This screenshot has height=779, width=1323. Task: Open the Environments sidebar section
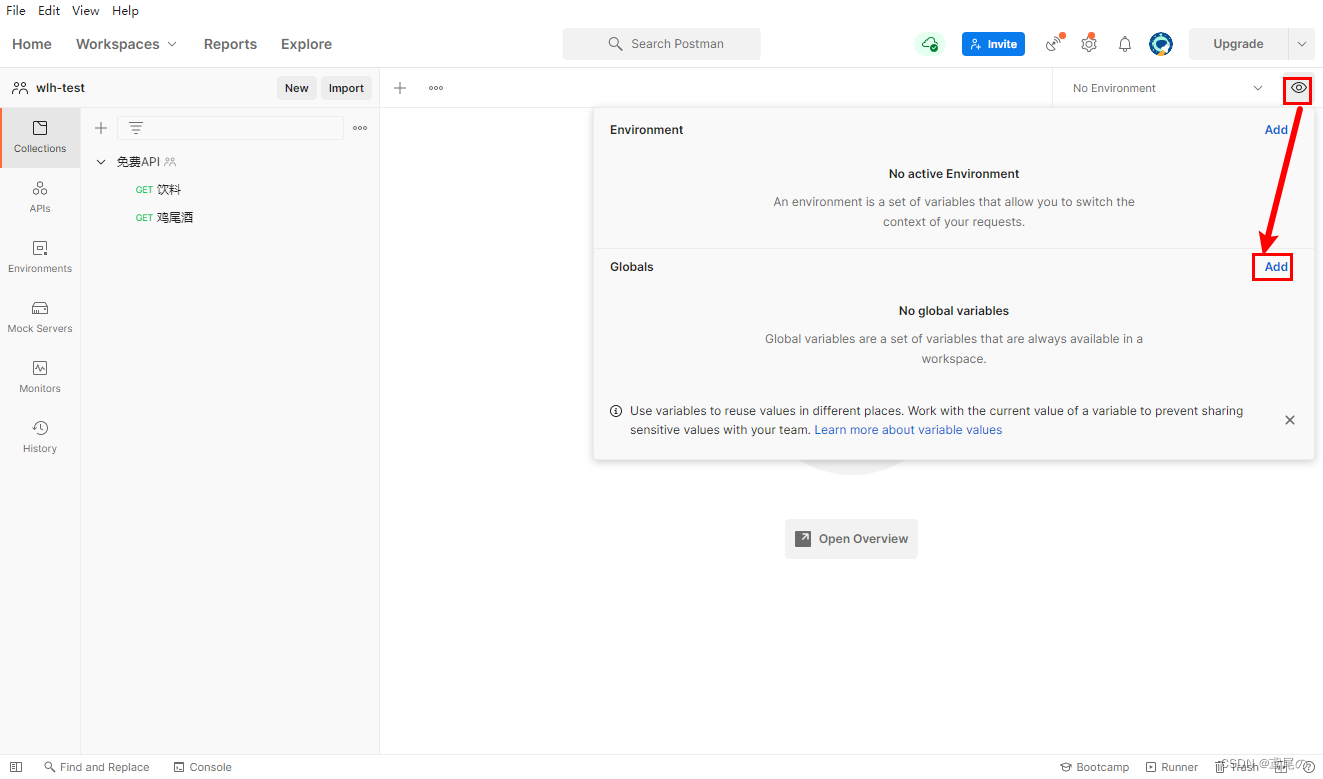(x=40, y=257)
